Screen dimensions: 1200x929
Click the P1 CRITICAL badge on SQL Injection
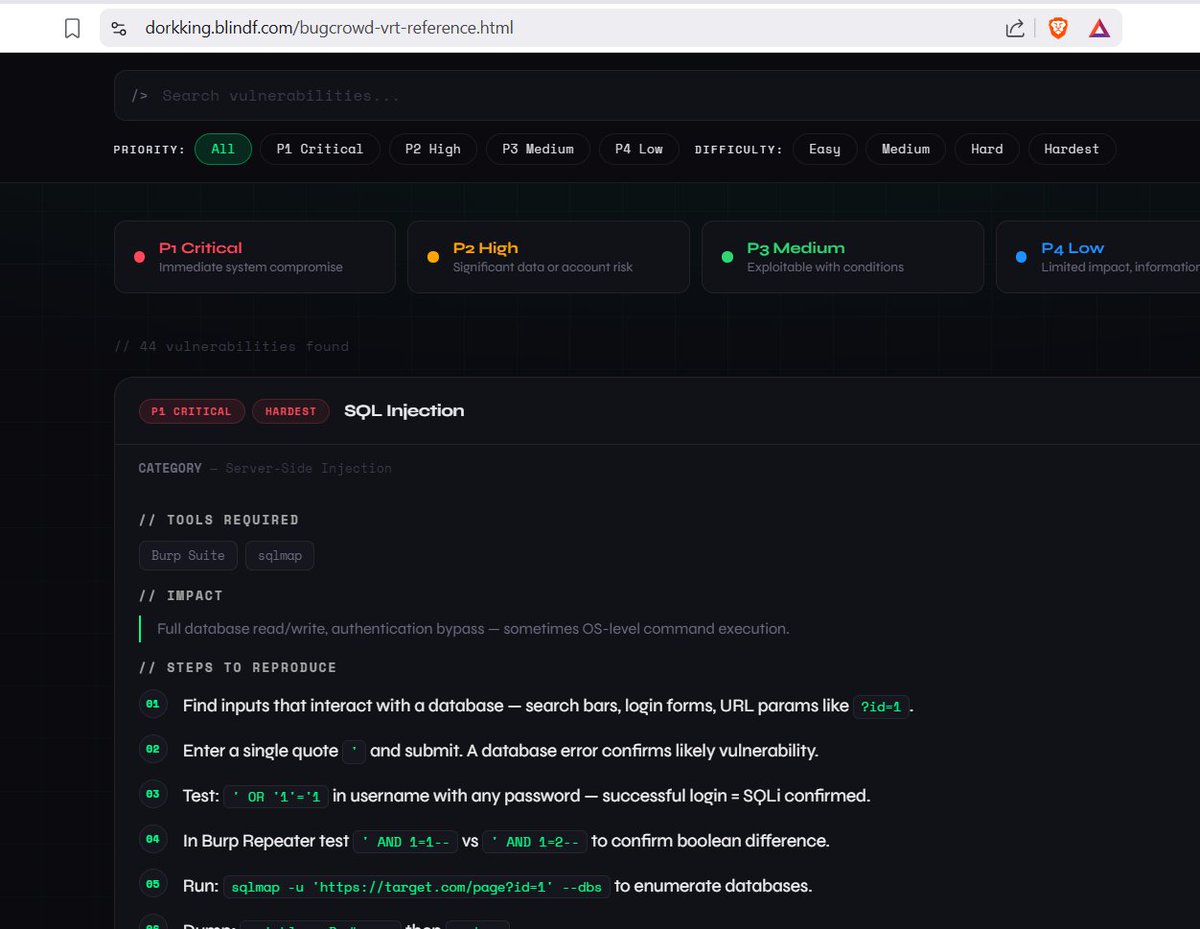pos(191,411)
